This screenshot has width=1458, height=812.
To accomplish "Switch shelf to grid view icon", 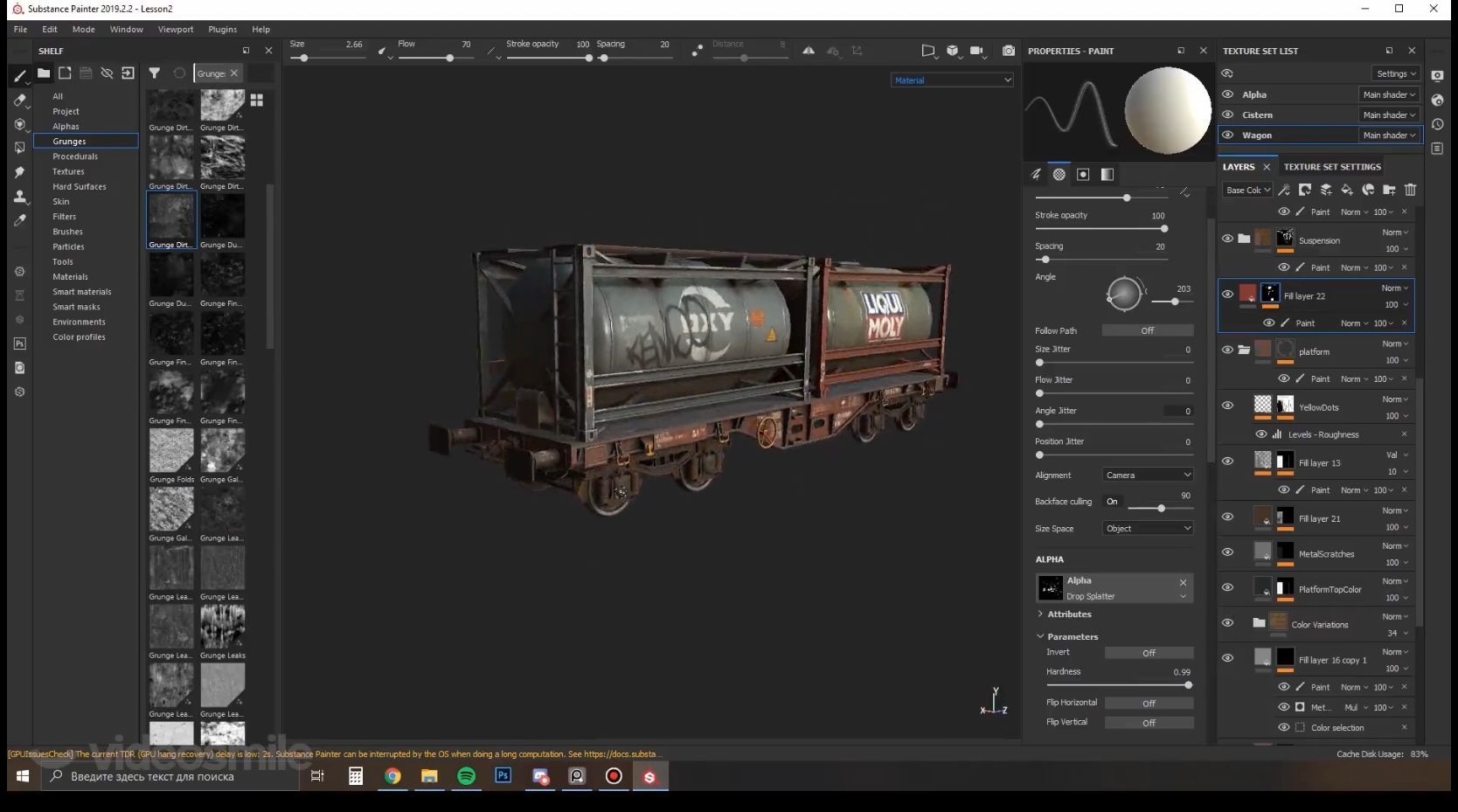I will [x=257, y=101].
